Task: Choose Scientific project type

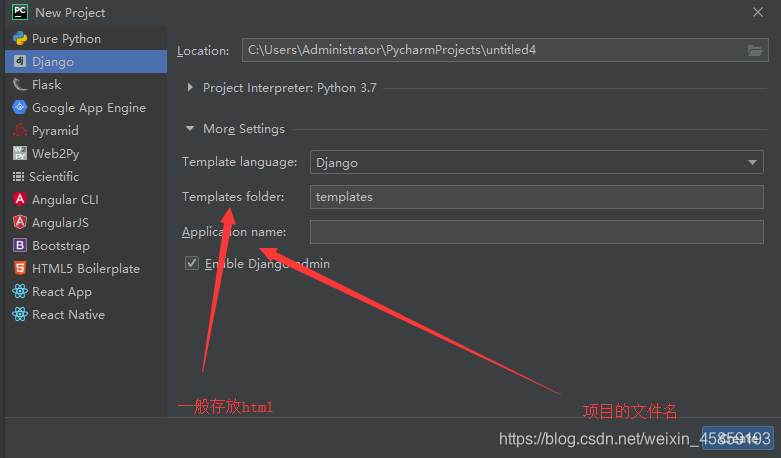Action: pos(86,176)
